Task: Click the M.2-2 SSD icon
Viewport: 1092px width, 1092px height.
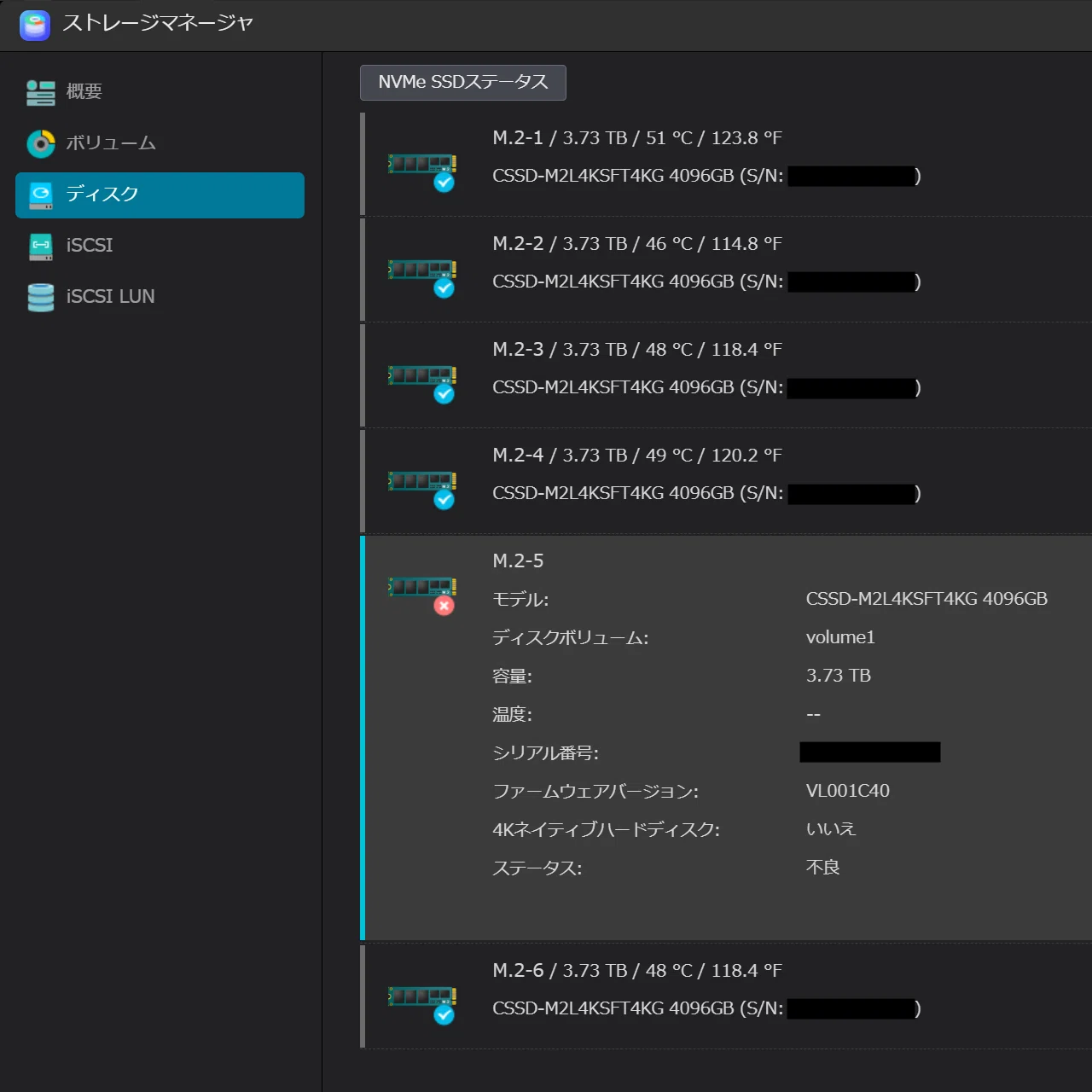Action: click(423, 276)
